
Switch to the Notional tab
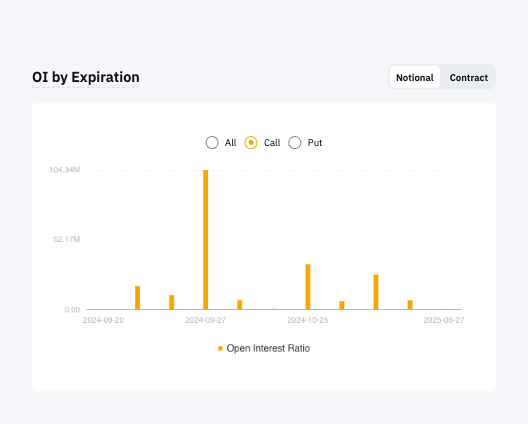click(x=415, y=77)
